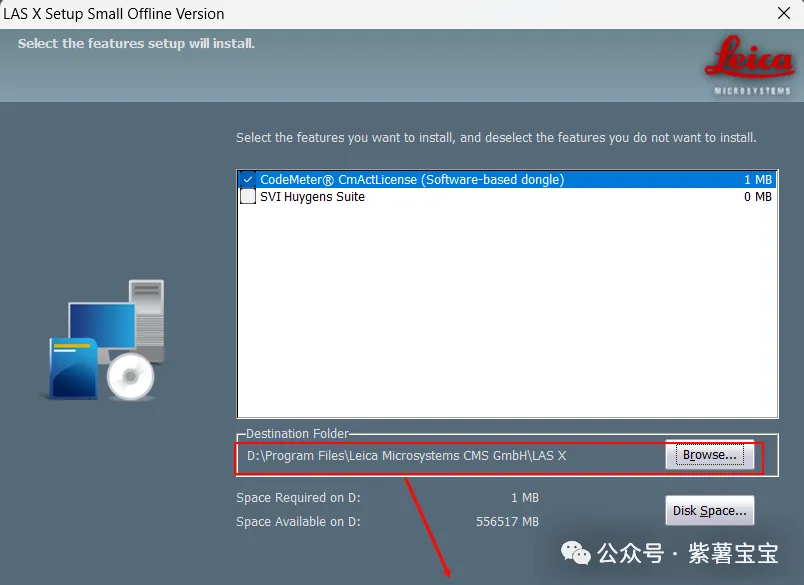Viewport: 804px width, 585px height.
Task: Click the 1 MB size in CodeMeter row
Action: click(x=757, y=180)
